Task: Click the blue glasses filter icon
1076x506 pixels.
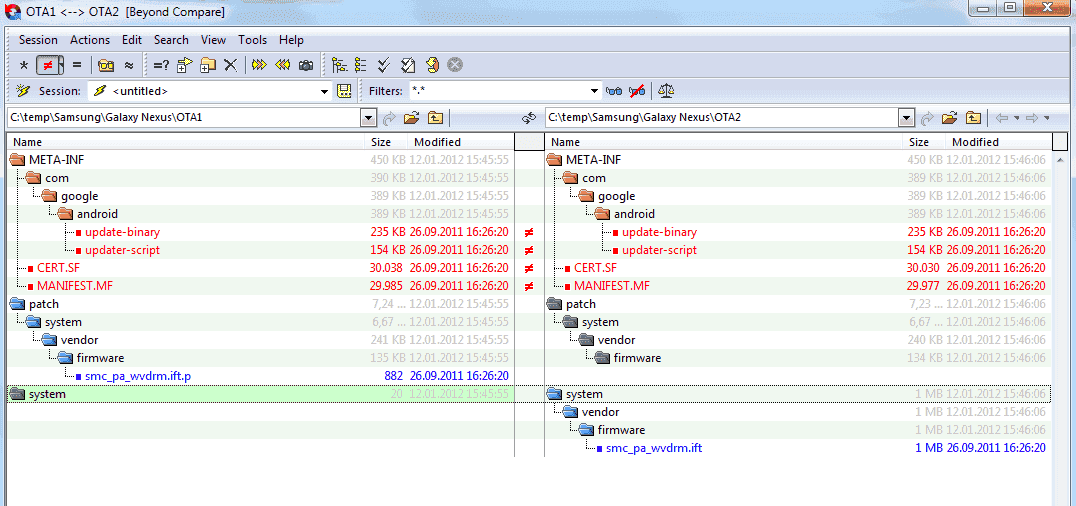Action: click(x=613, y=91)
